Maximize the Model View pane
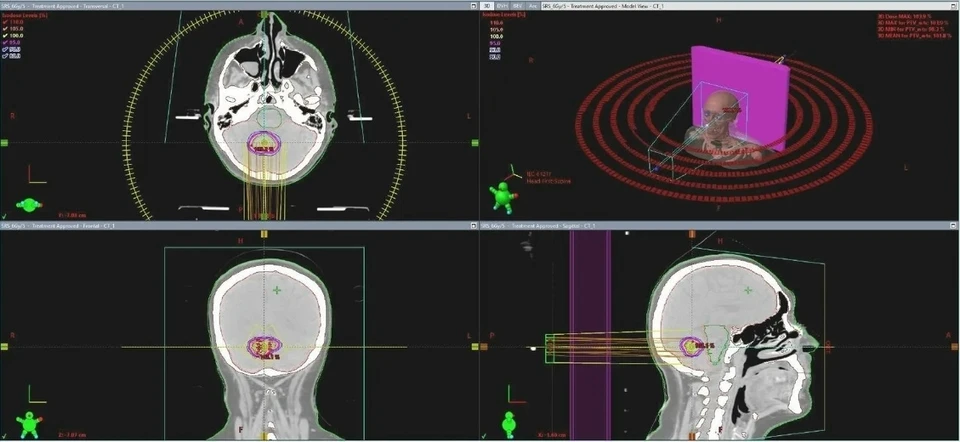The width and height of the screenshot is (960, 442). (952, 5)
